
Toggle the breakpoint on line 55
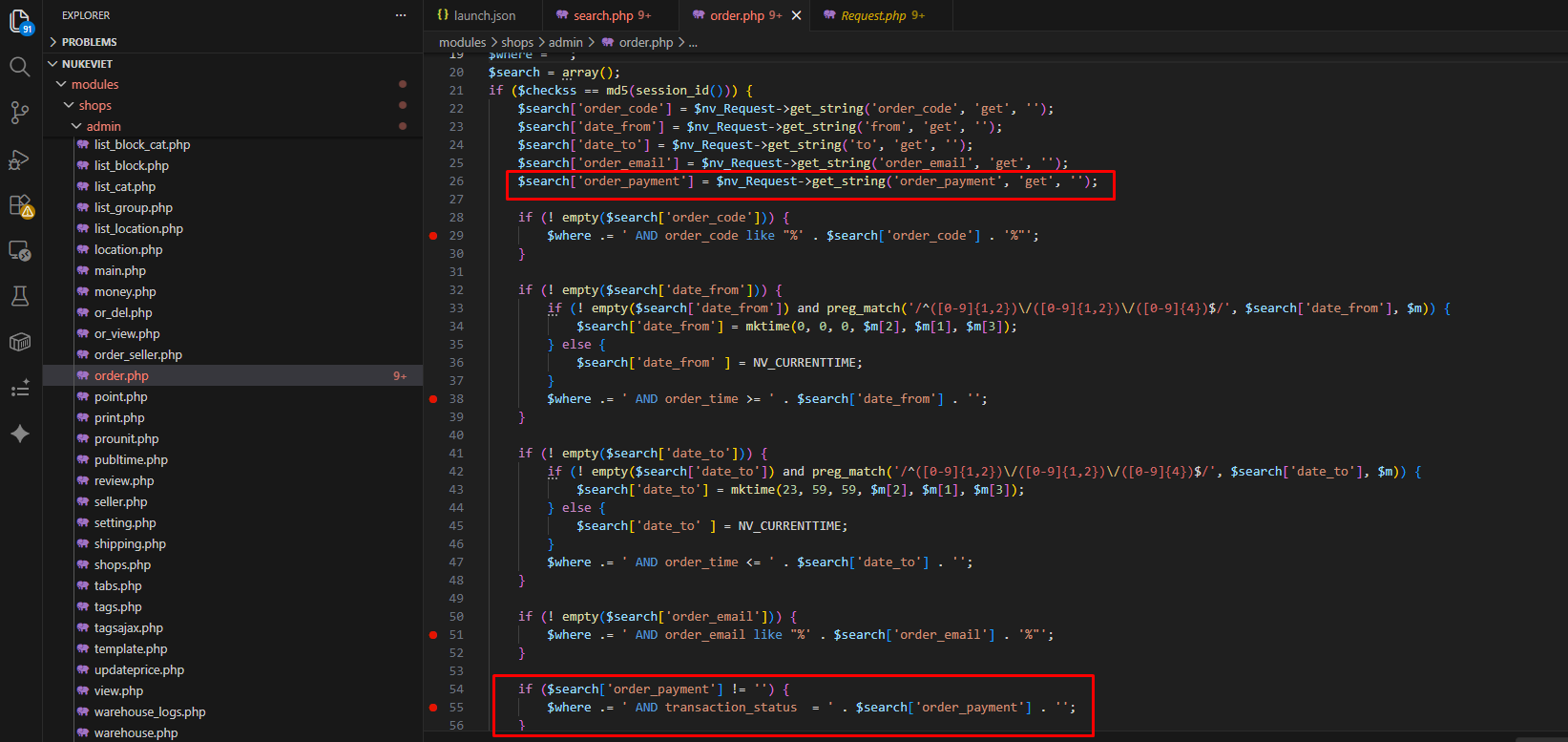click(433, 708)
